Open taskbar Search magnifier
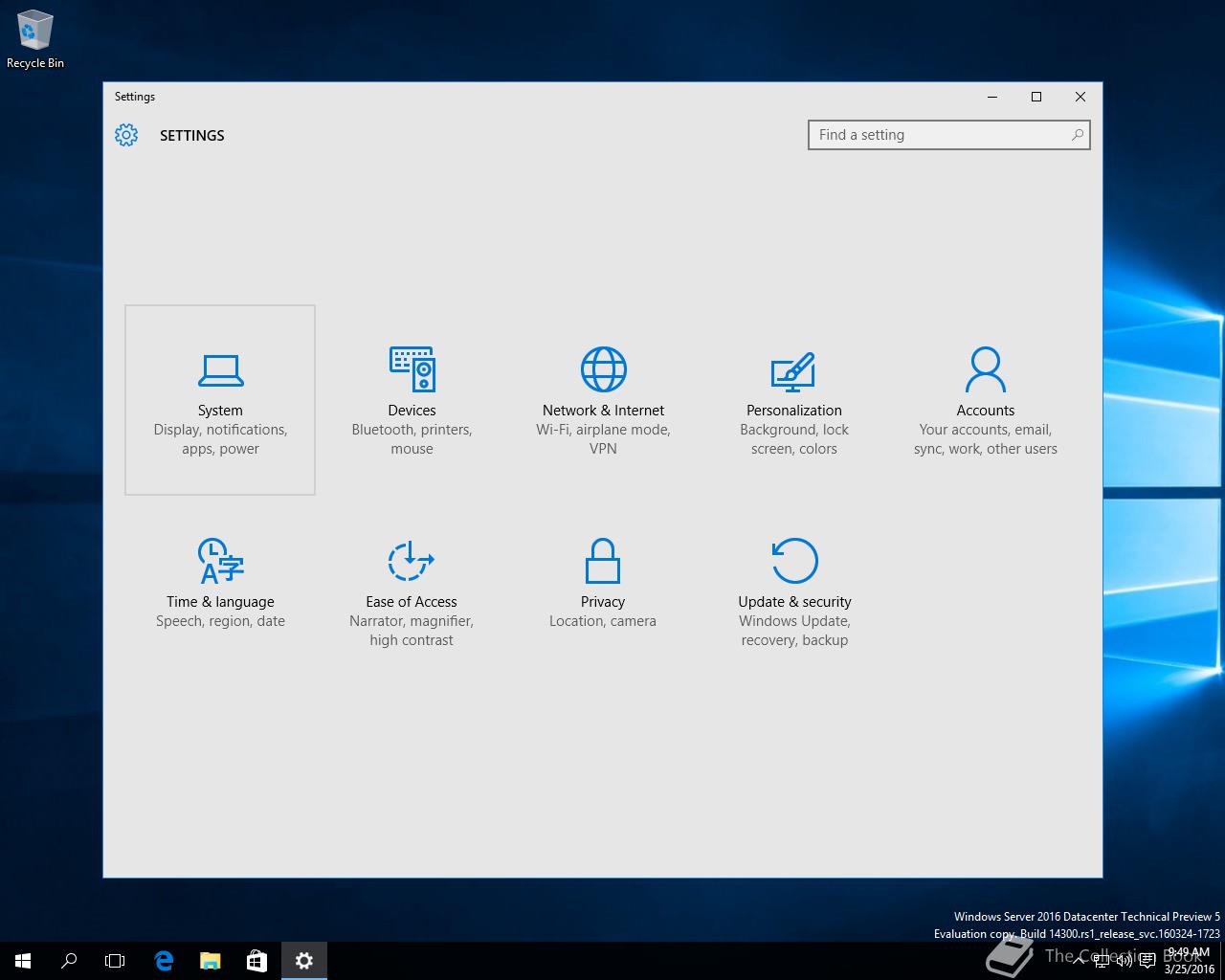 (69, 961)
